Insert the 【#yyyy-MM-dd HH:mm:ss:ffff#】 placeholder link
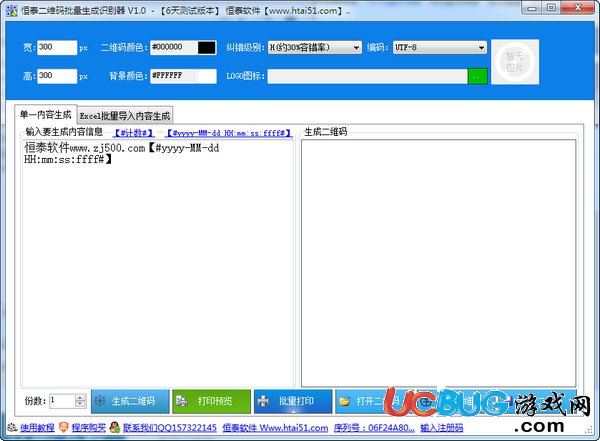This screenshot has width=600, height=441. coord(228,133)
